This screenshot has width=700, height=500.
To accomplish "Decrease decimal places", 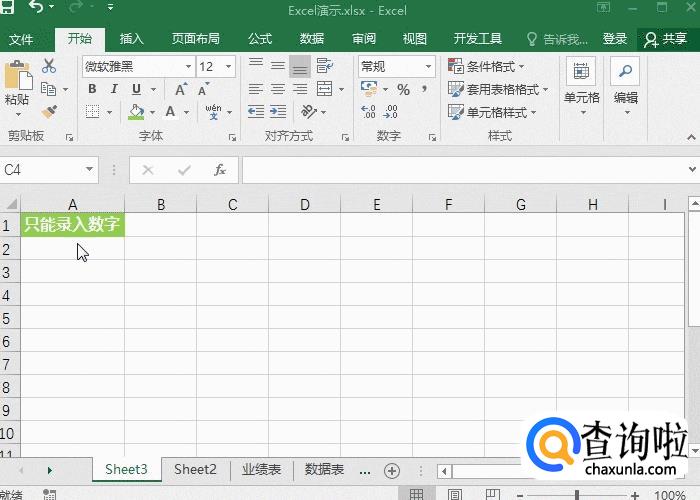I will click(390, 112).
